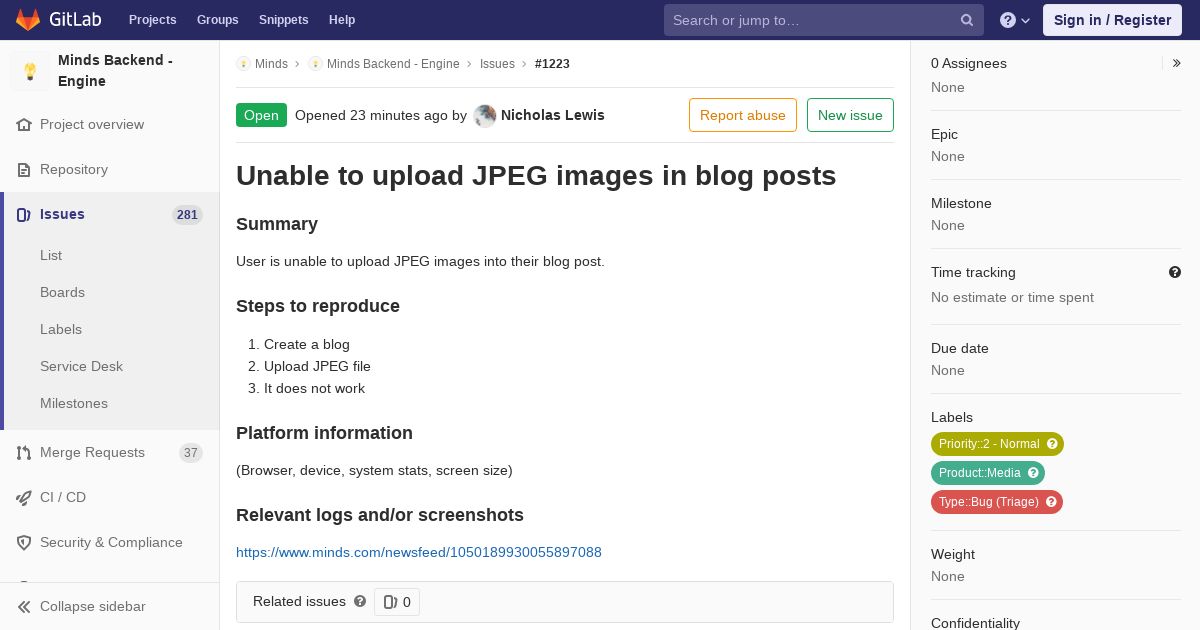Open Security & Compliance section
Image resolution: width=1200 pixels, height=630 pixels.
click(x=111, y=543)
